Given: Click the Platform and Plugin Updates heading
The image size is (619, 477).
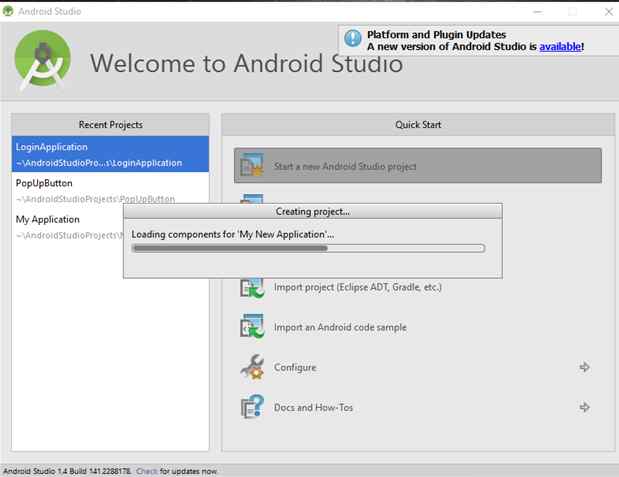Looking at the screenshot, I should point(436,35).
